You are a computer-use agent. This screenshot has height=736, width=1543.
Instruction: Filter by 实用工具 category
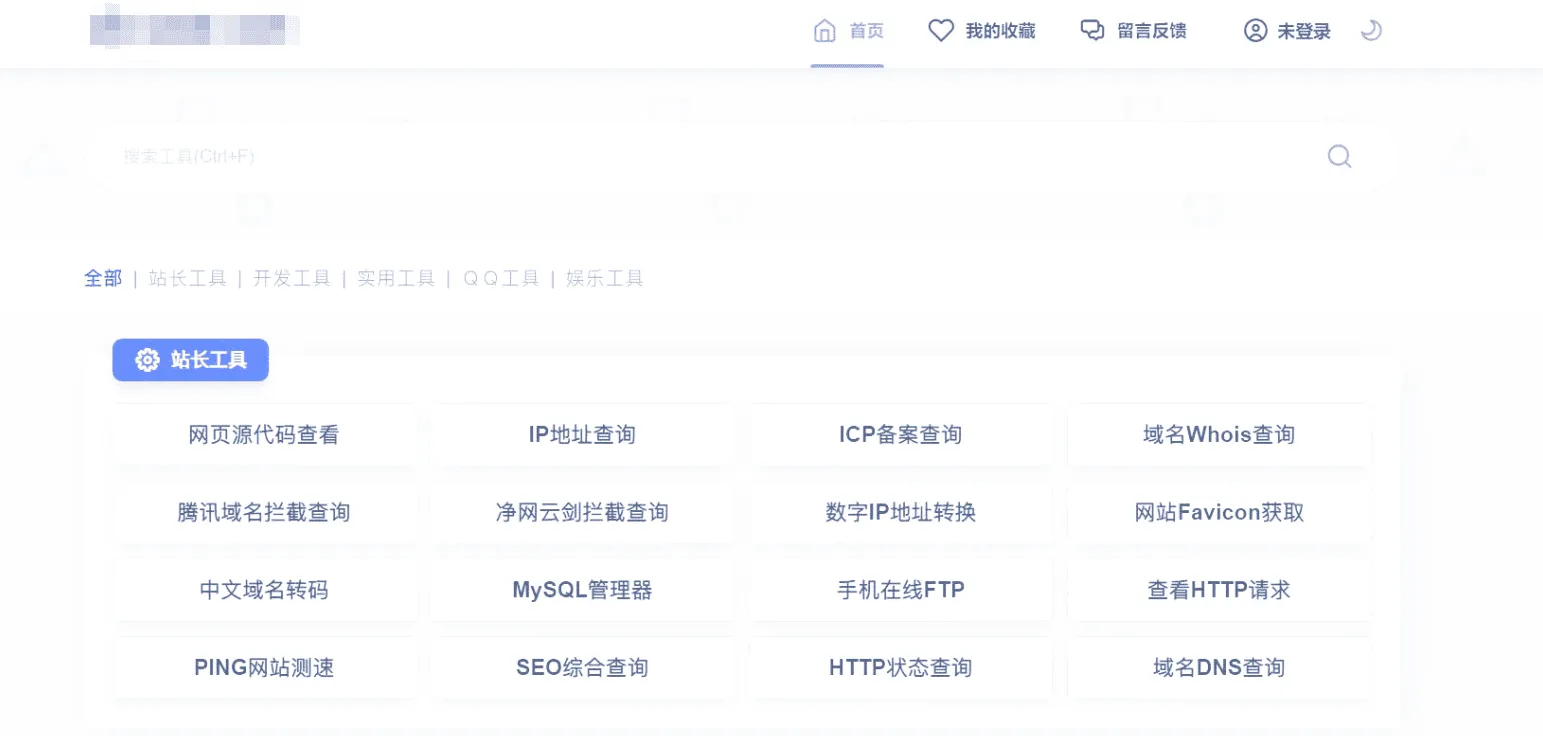click(x=396, y=279)
